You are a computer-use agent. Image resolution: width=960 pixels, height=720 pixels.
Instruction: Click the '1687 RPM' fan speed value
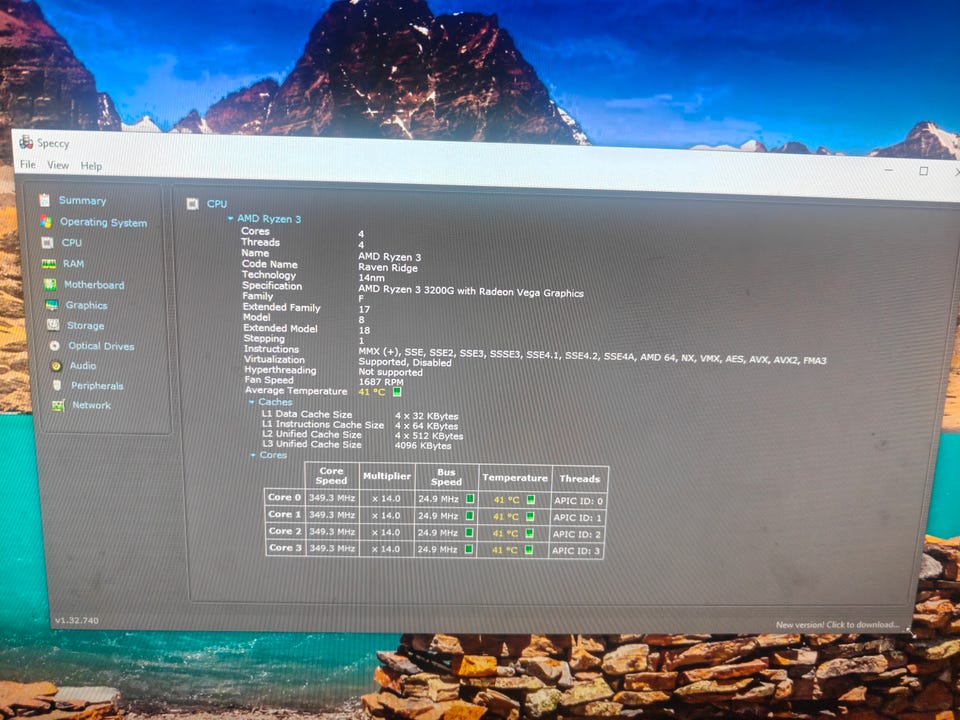tap(381, 381)
